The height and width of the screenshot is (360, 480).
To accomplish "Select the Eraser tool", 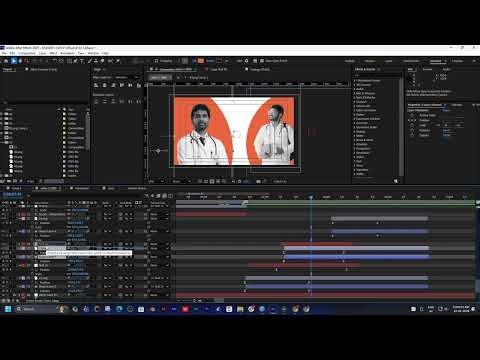I will pyautogui.click(x=103, y=61).
